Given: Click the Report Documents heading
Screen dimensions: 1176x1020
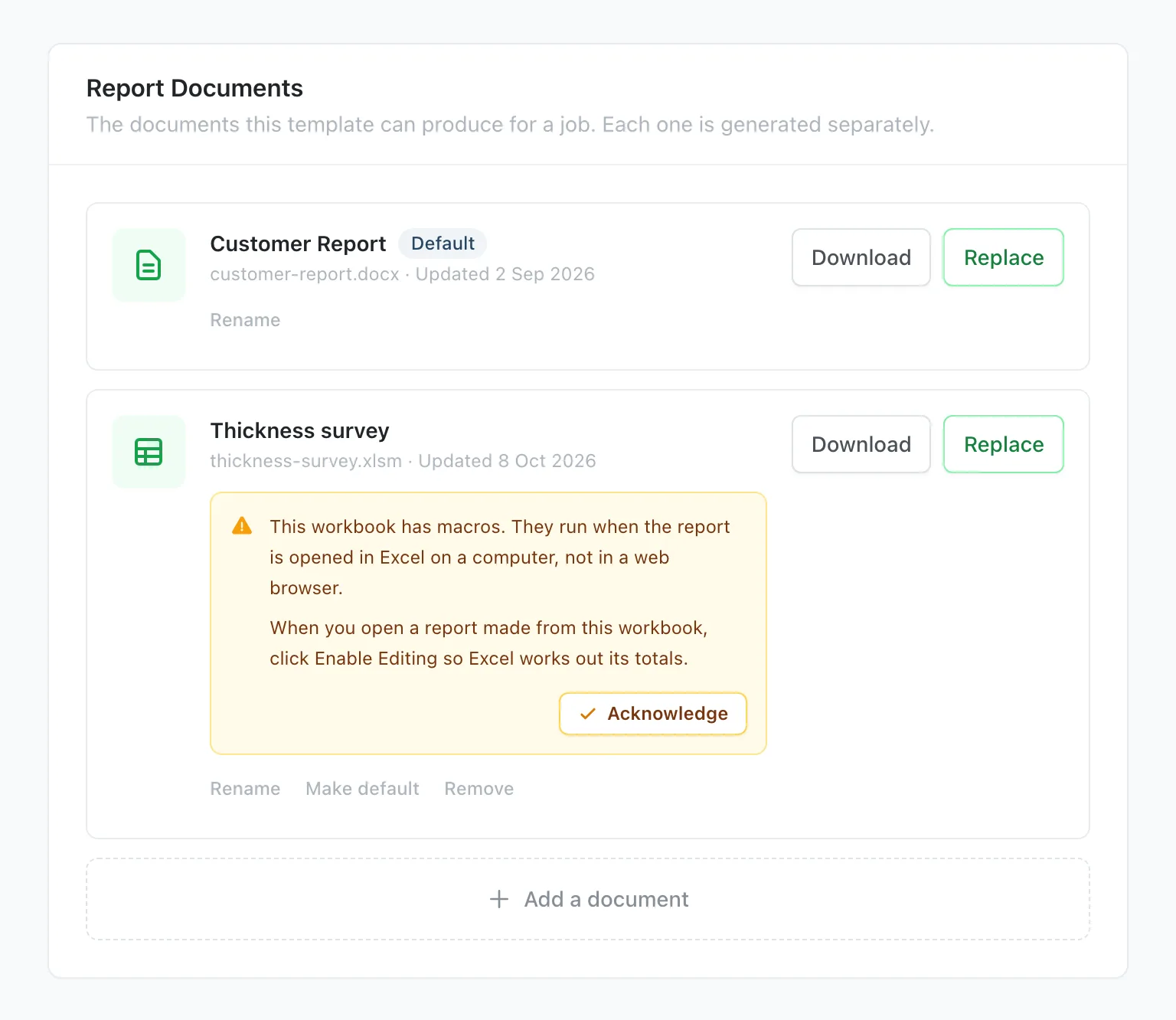Looking at the screenshot, I should pyautogui.click(x=194, y=88).
